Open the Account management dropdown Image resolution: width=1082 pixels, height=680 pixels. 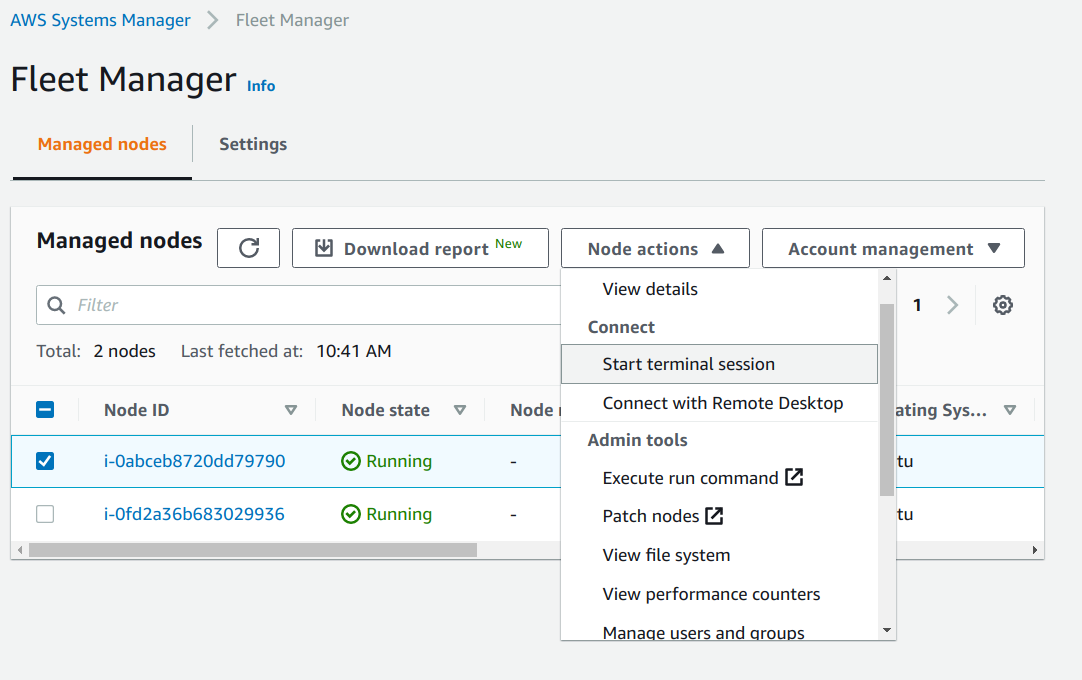pos(893,248)
